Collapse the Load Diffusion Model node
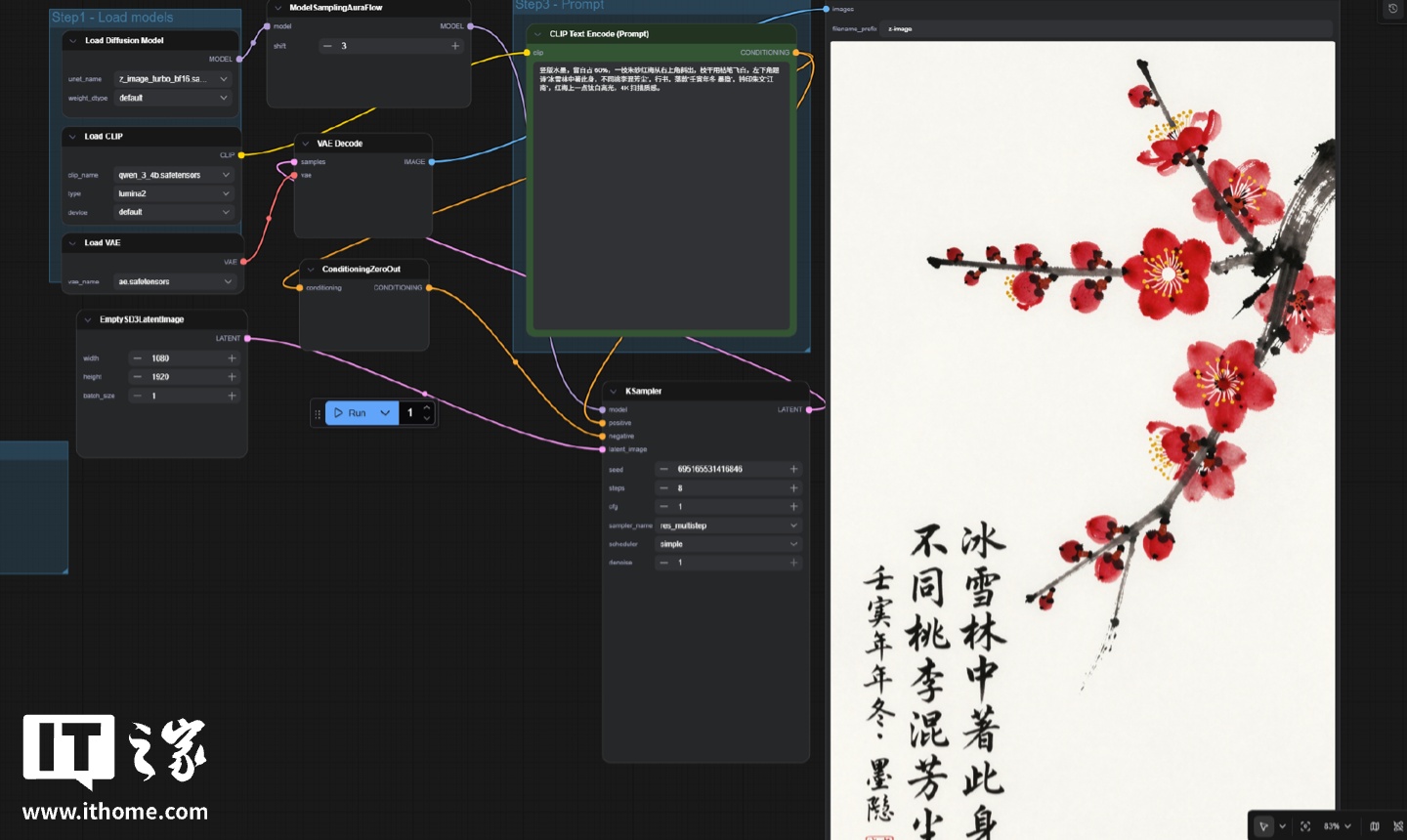This screenshot has width=1407, height=840. pyautogui.click(x=73, y=41)
